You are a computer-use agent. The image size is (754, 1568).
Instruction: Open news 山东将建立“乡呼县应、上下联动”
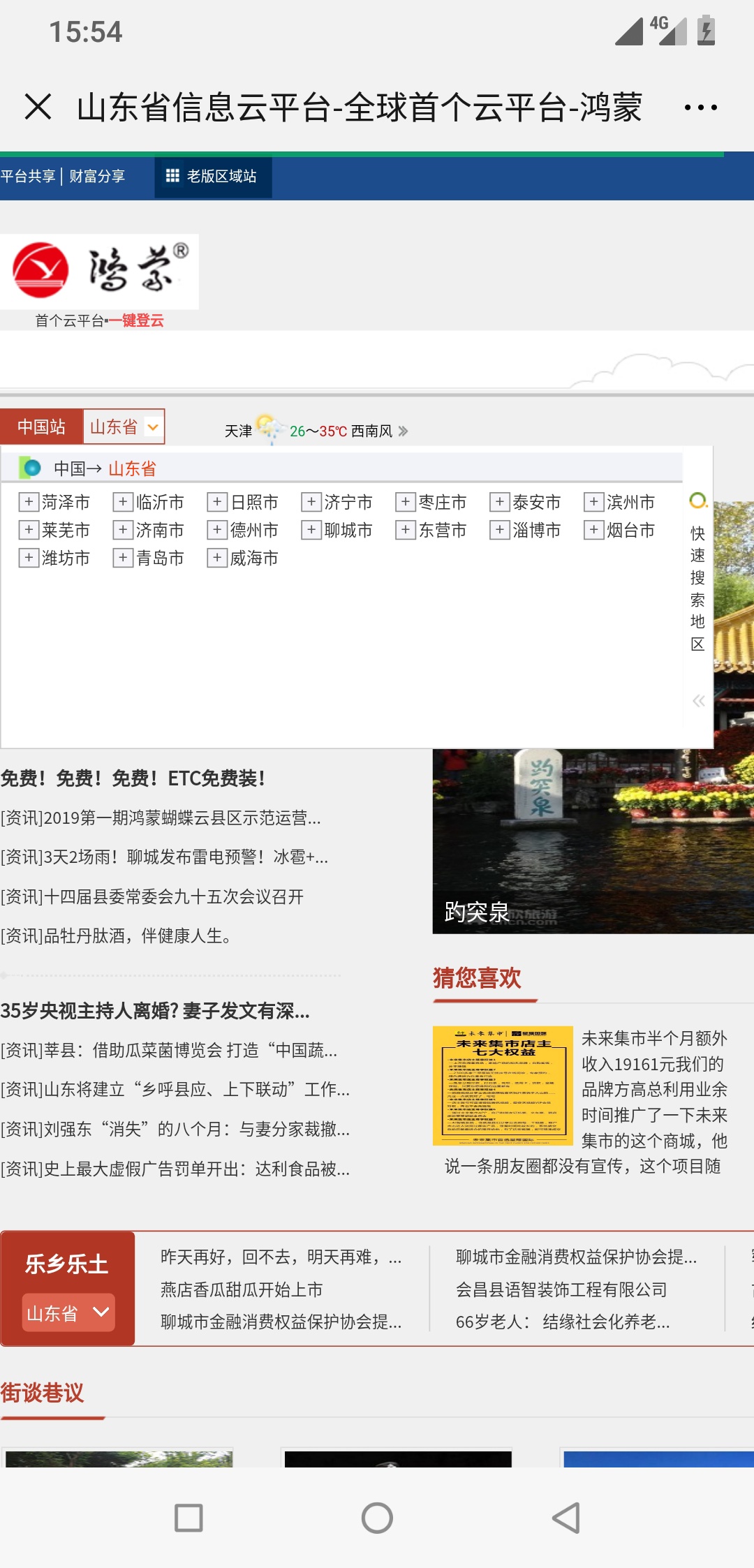coord(175,1089)
